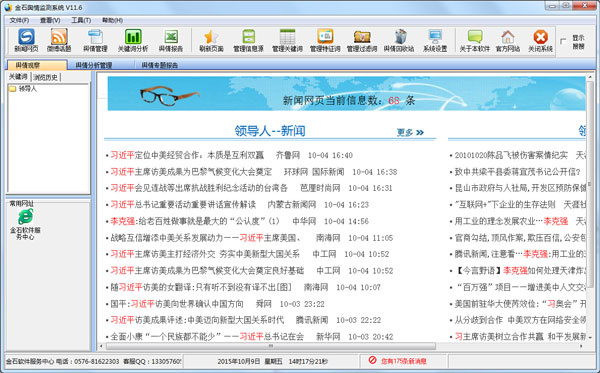Open headline 习近平会见连战等出席抗战胜利纪念活动
This screenshot has height=373, width=600.
point(199,188)
